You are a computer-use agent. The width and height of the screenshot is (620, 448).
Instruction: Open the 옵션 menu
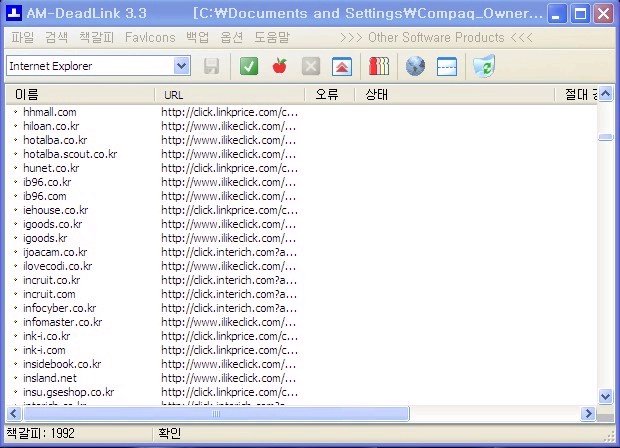click(231, 38)
